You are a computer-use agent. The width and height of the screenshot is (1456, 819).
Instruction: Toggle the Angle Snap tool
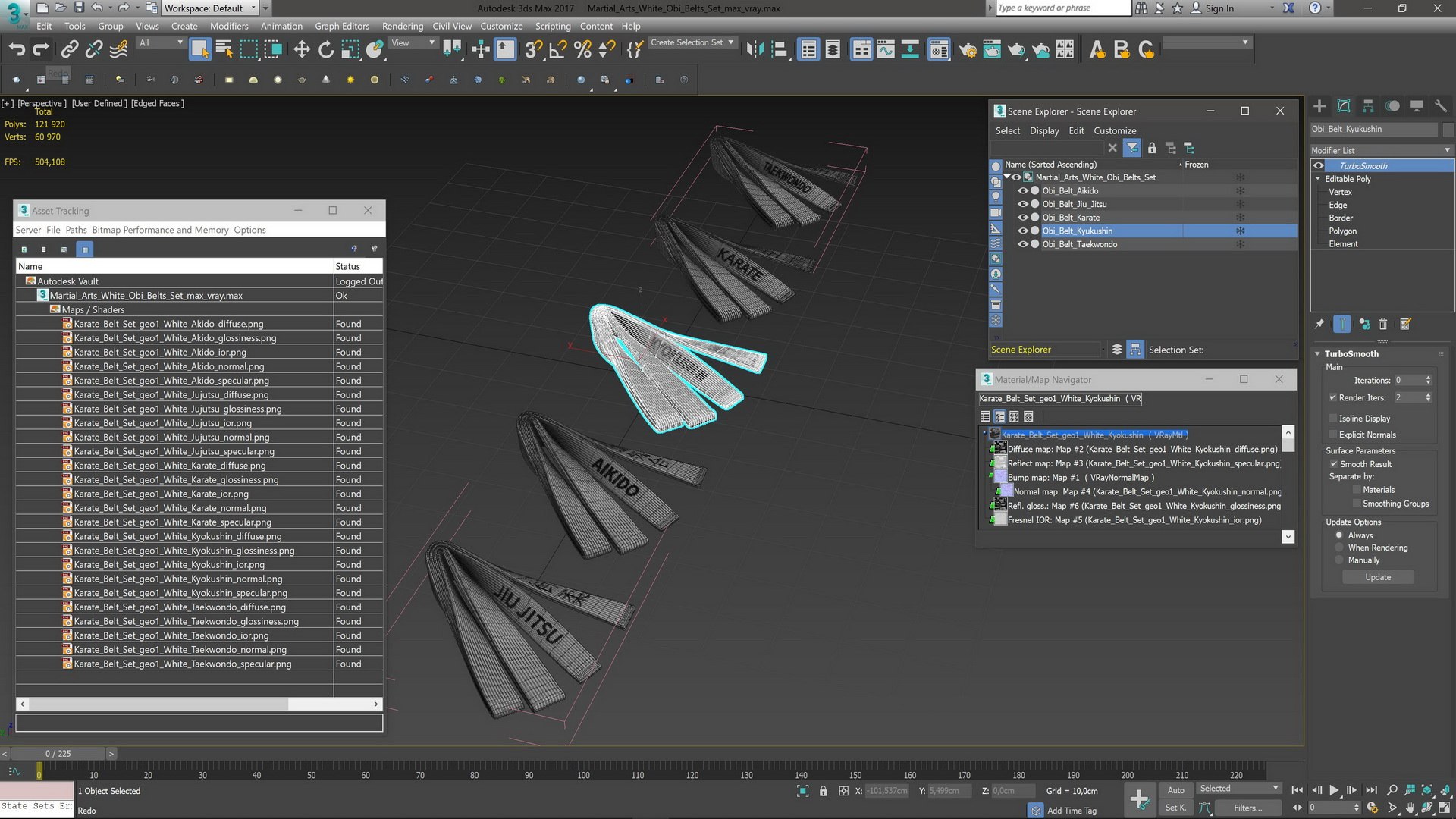click(x=557, y=50)
